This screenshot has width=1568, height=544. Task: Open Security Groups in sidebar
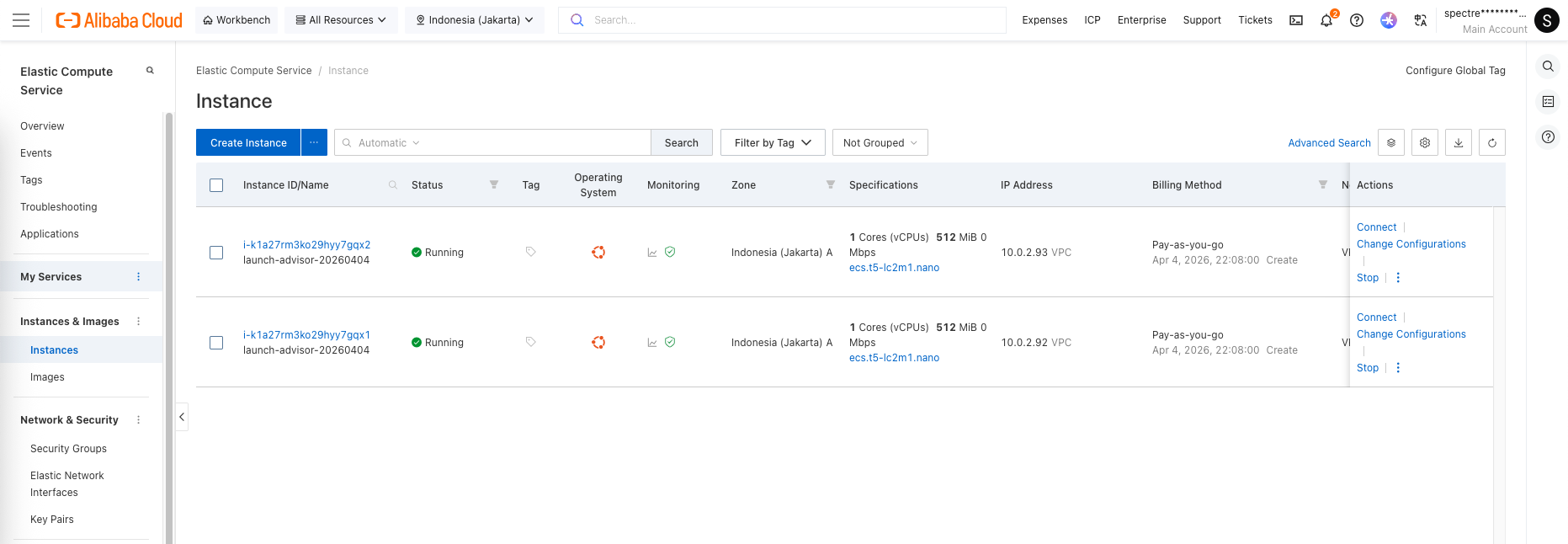68,449
